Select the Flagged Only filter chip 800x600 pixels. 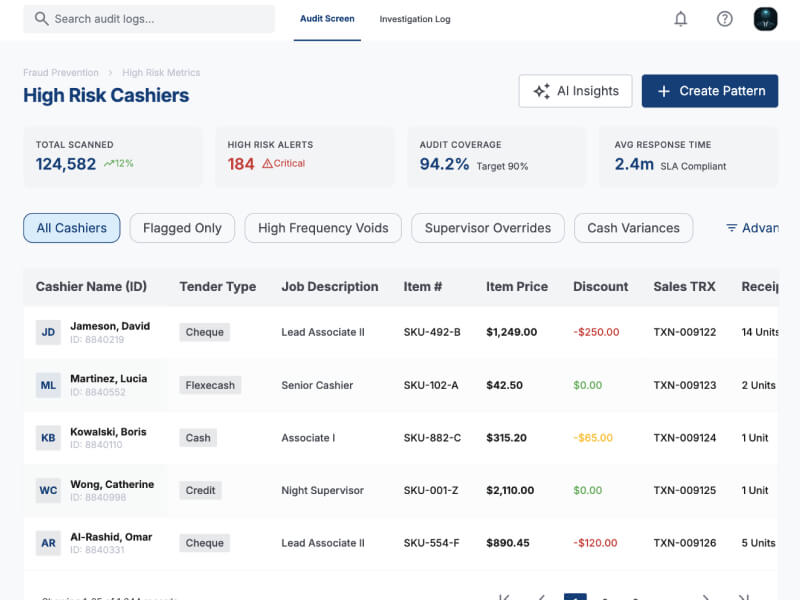point(182,228)
